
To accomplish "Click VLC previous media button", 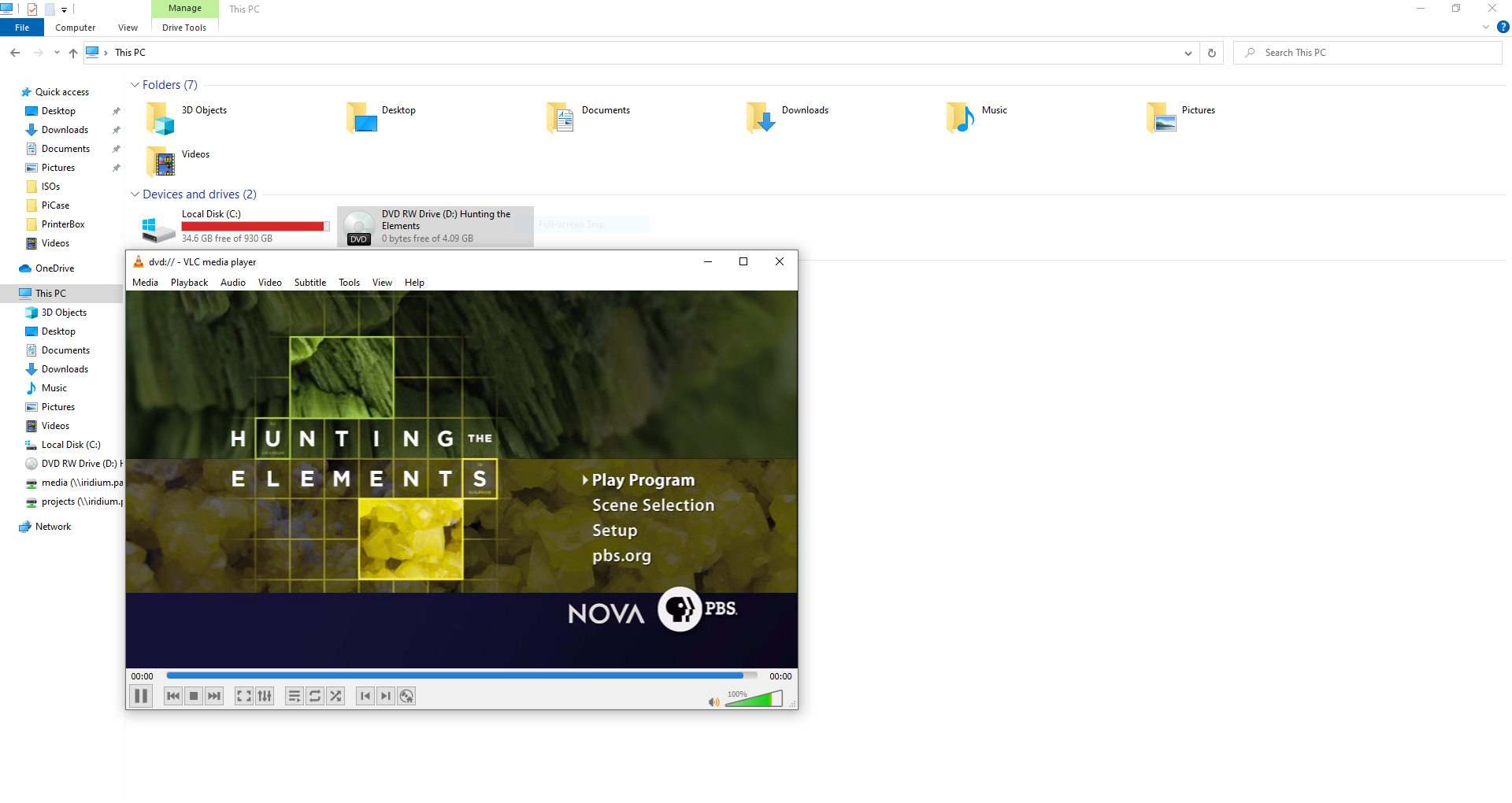I will point(173,696).
